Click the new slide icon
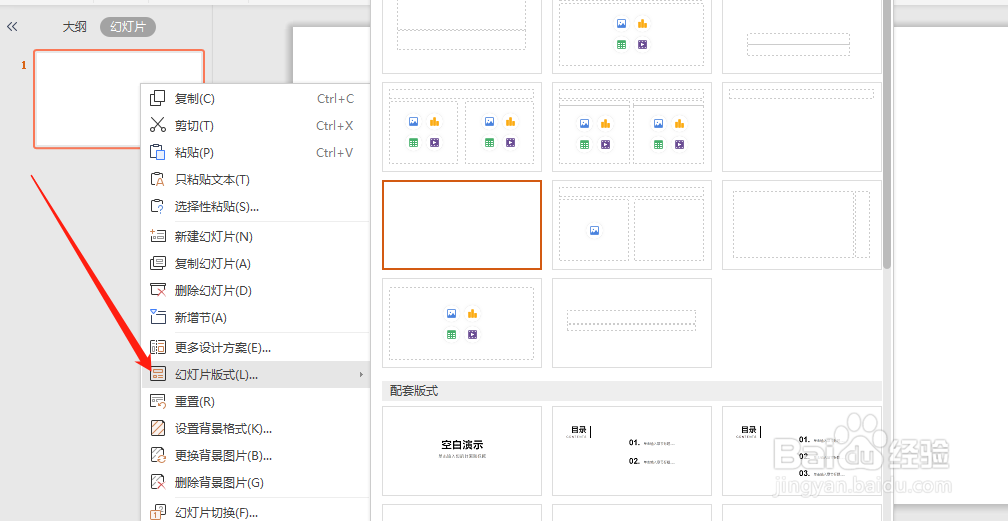Viewport: 1008px width, 521px height. [x=158, y=236]
